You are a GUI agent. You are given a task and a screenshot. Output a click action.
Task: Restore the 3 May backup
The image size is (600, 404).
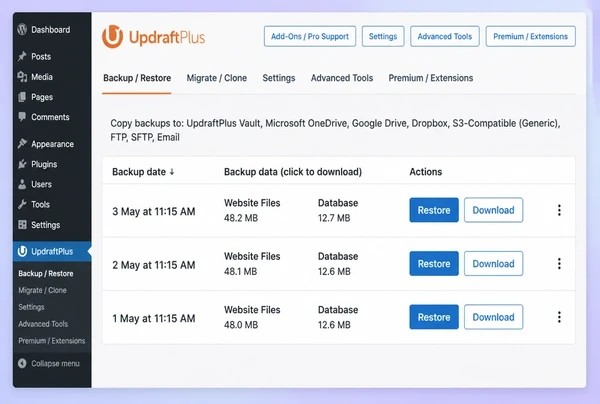pyautogui.click(x=434, y=210)
